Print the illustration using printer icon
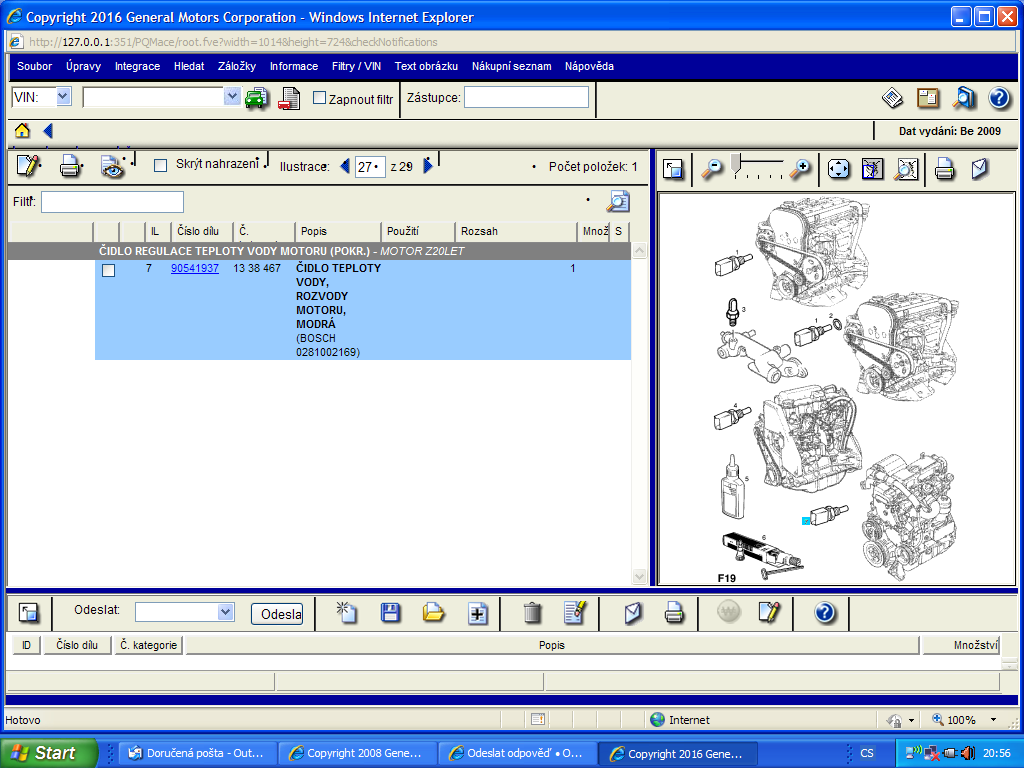The image size is (1024, 768). (x=944, y=169)
